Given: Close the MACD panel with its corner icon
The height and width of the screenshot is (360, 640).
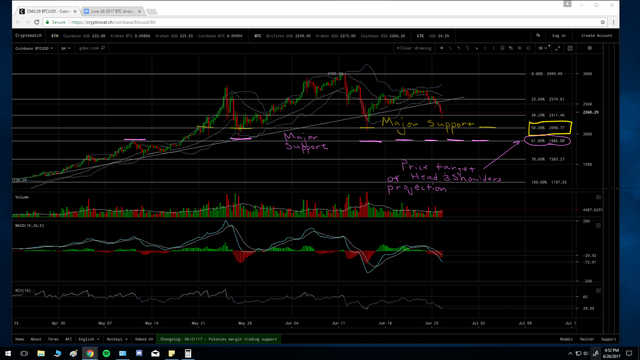Looking at the screenshot, I should [x=598, y=225].
